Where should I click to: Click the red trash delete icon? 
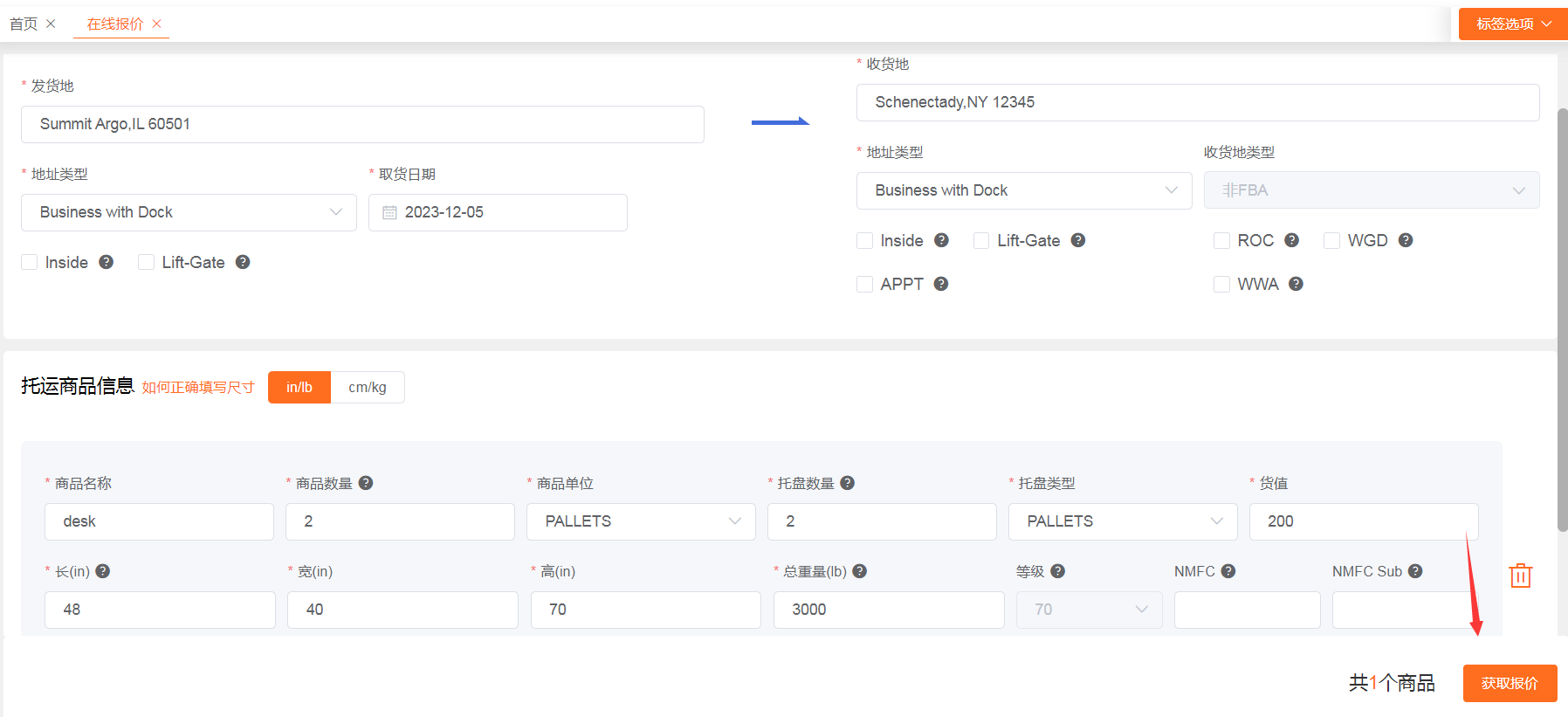click(x=1520, y=576)
